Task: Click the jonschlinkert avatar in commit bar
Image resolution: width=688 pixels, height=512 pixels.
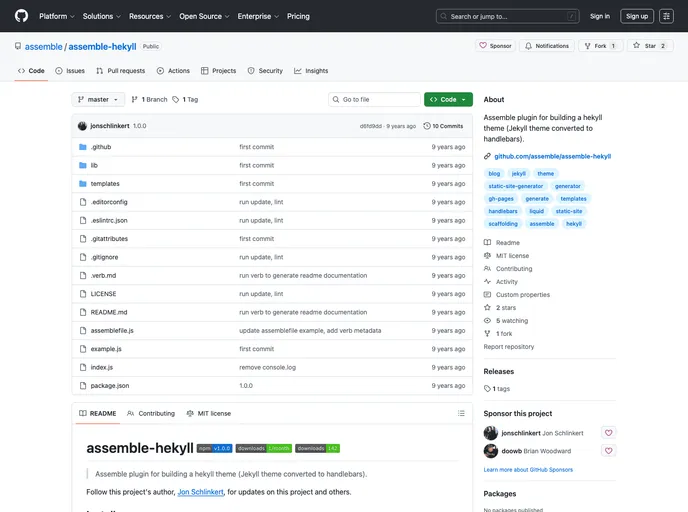Action: (82, 126)
